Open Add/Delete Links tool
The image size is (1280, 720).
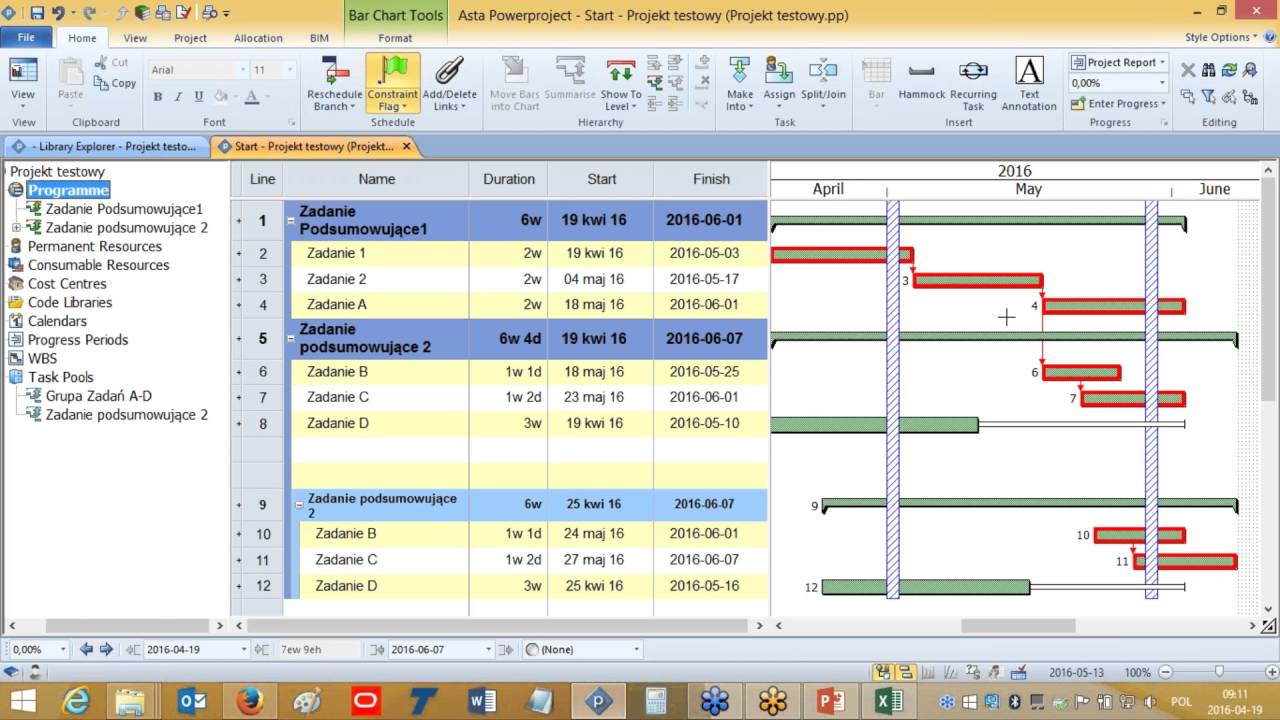click(x=450, y=84)
